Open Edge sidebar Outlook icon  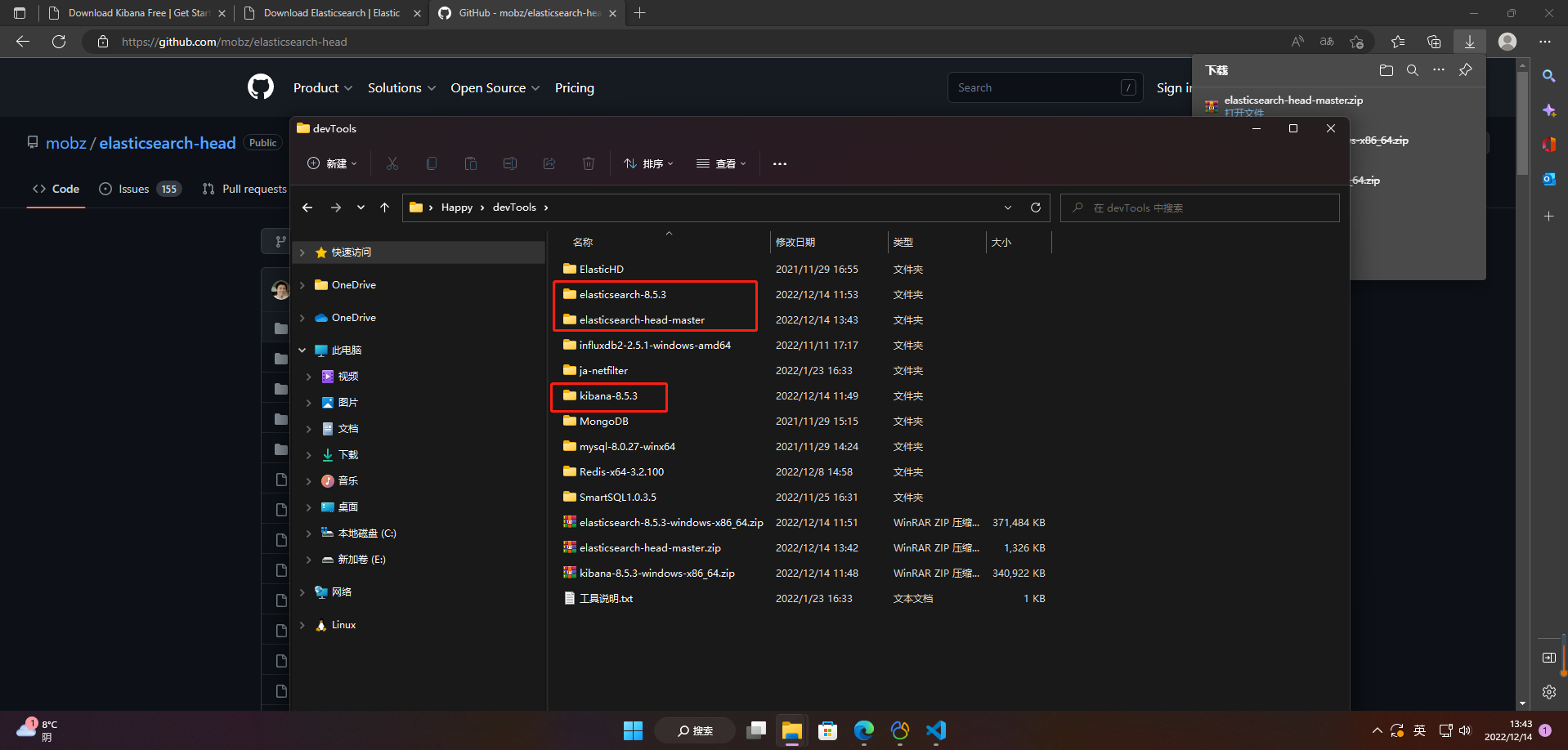point(1548,179)
